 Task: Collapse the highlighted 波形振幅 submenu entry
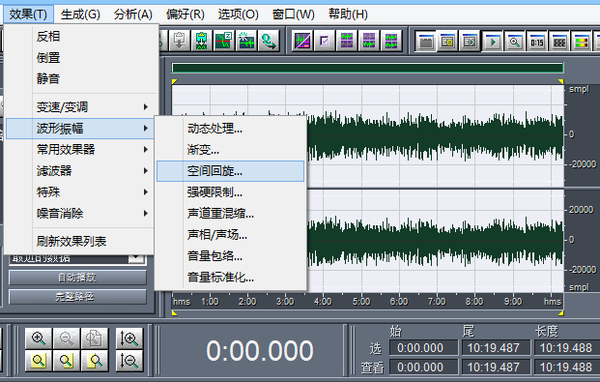80,128
